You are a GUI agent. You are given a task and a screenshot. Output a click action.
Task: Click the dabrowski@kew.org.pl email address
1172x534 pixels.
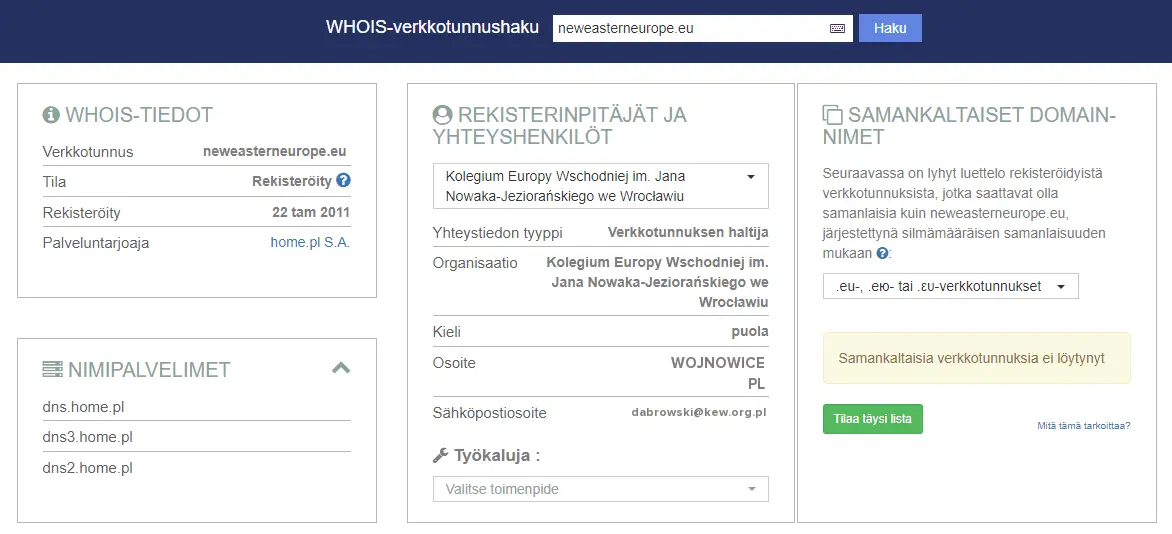coord(699,411)
